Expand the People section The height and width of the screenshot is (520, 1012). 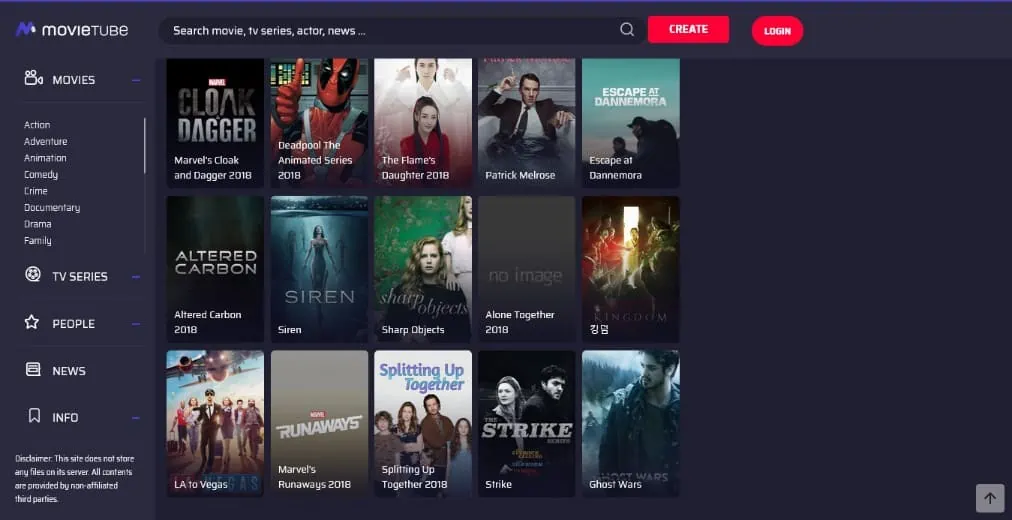point(136,324)
